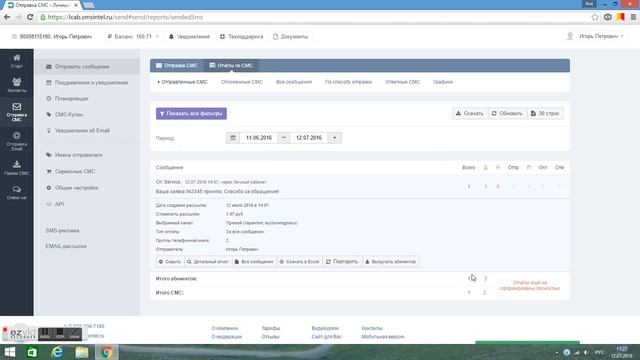Screen dimensions: 640x360
Task: Open the green store app on taskbar
Action: pos(32,352)
